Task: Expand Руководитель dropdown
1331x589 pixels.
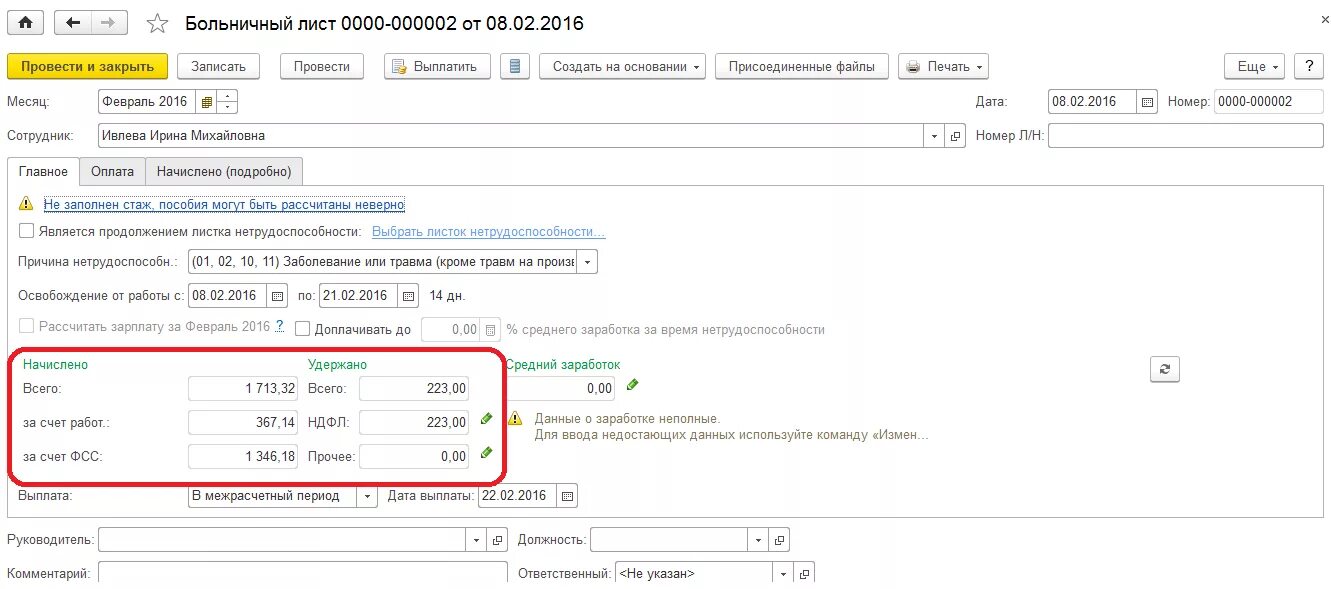Action: [477, 540]
